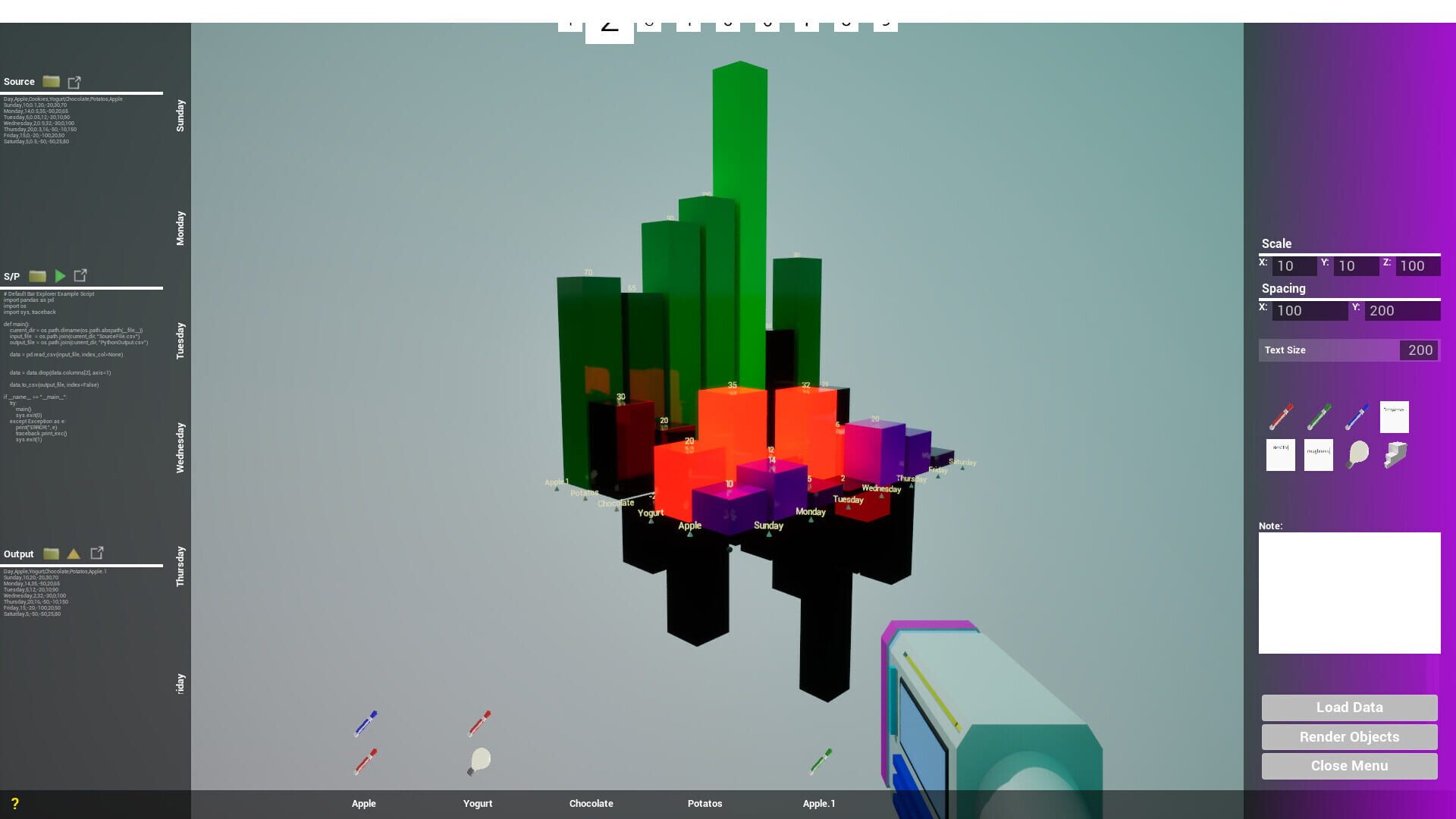The width and height of the screenshot is (1456, 819).
Task: Select the density note card
Action: [1280, 453]
